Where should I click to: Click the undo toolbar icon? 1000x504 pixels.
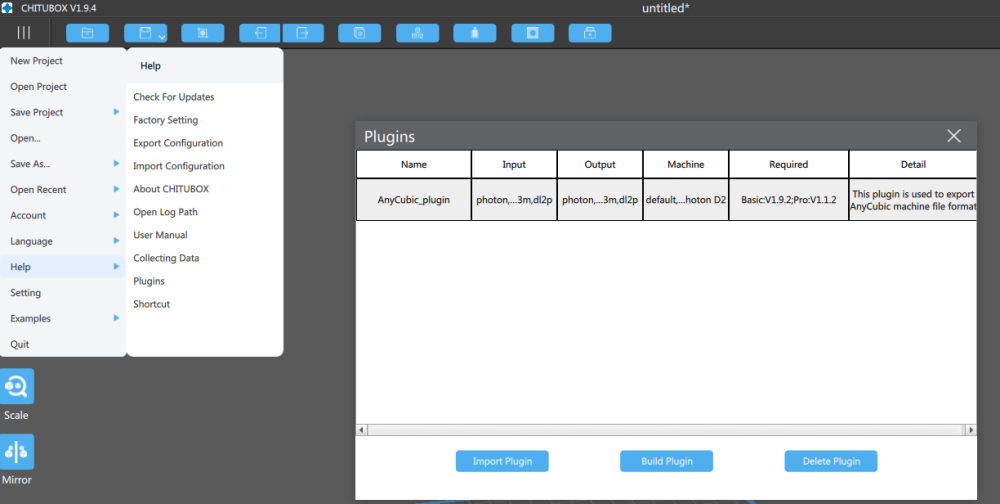[260, 33]
